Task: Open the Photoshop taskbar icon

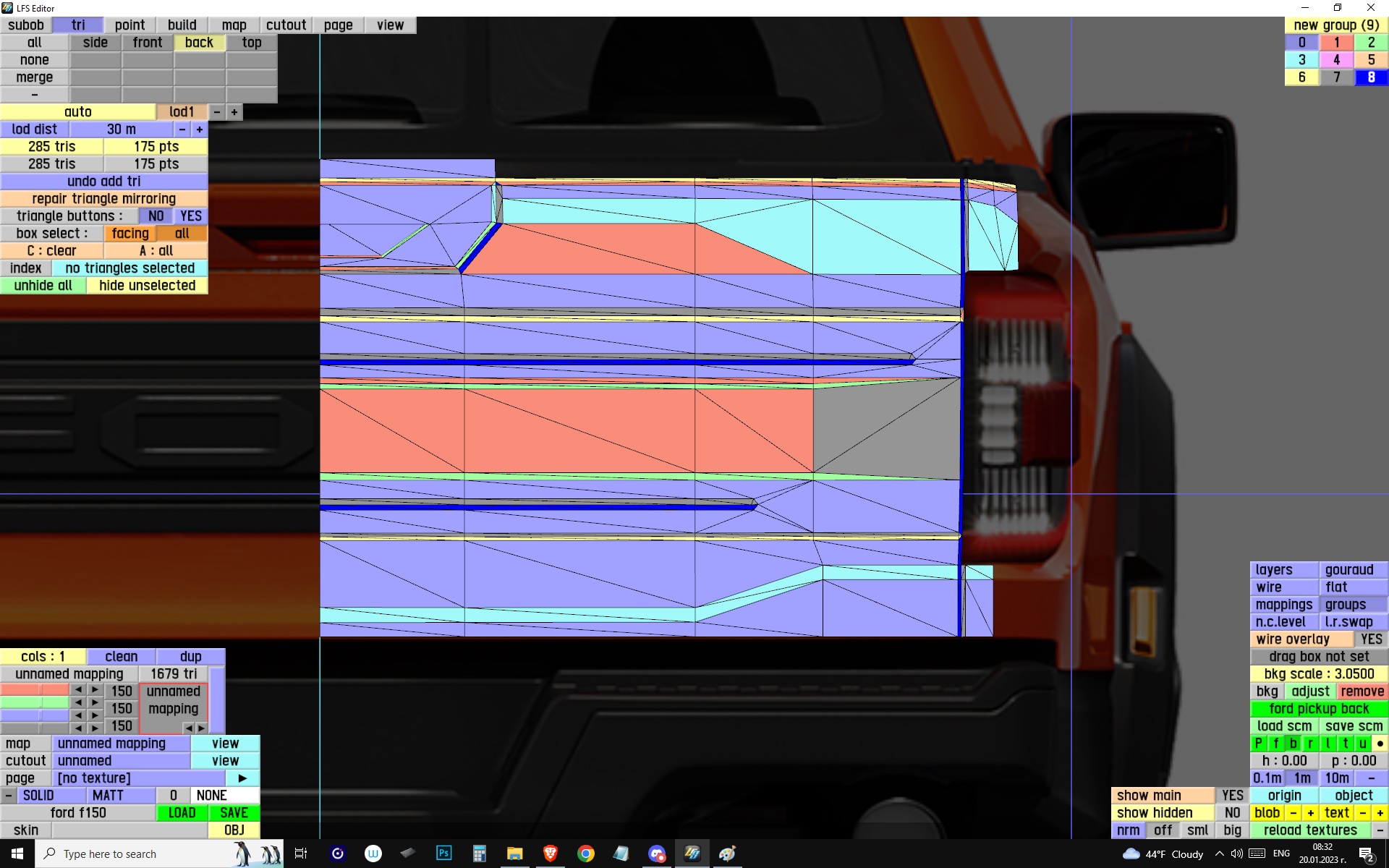Action: point(443,854)
